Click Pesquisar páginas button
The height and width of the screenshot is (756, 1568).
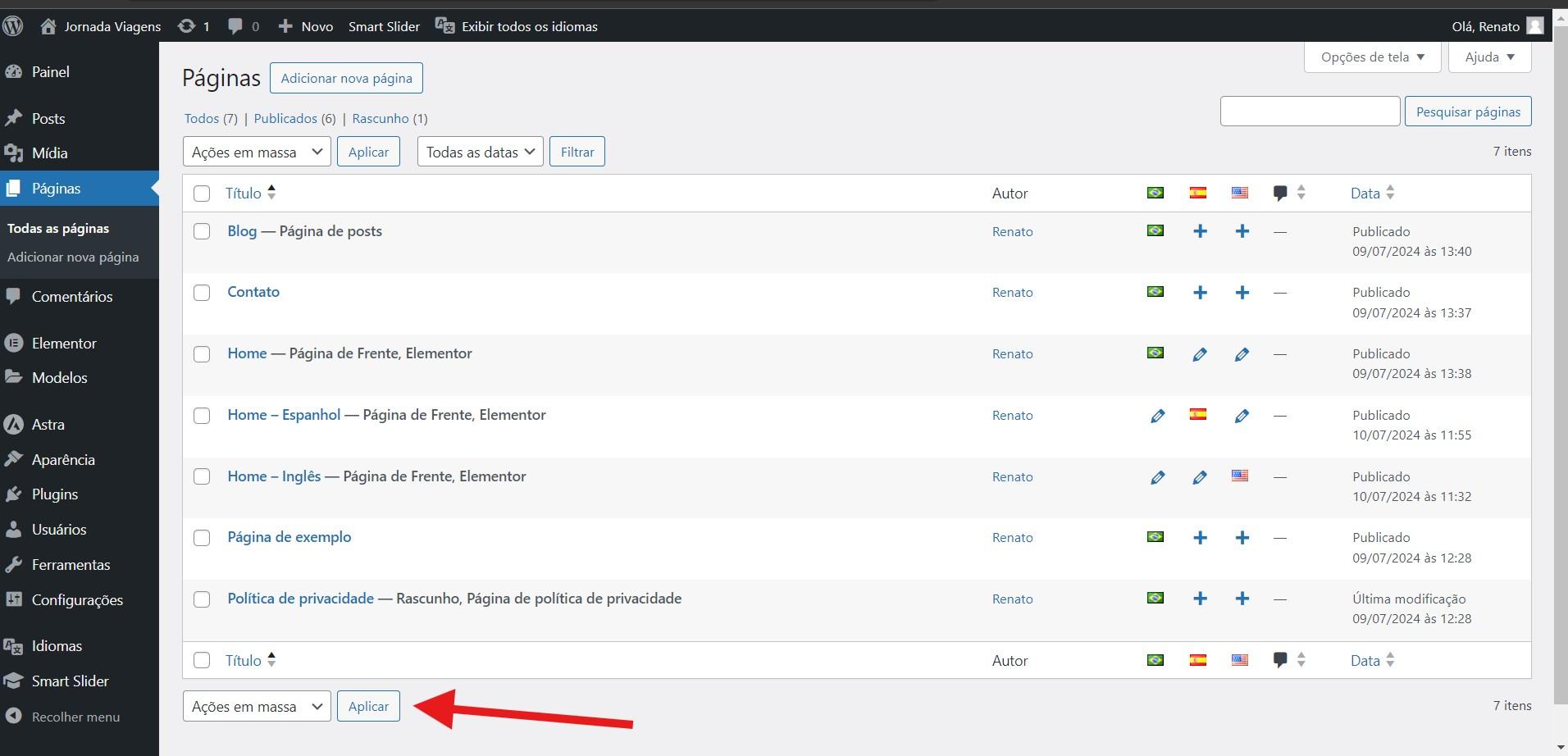(1468, 112)
